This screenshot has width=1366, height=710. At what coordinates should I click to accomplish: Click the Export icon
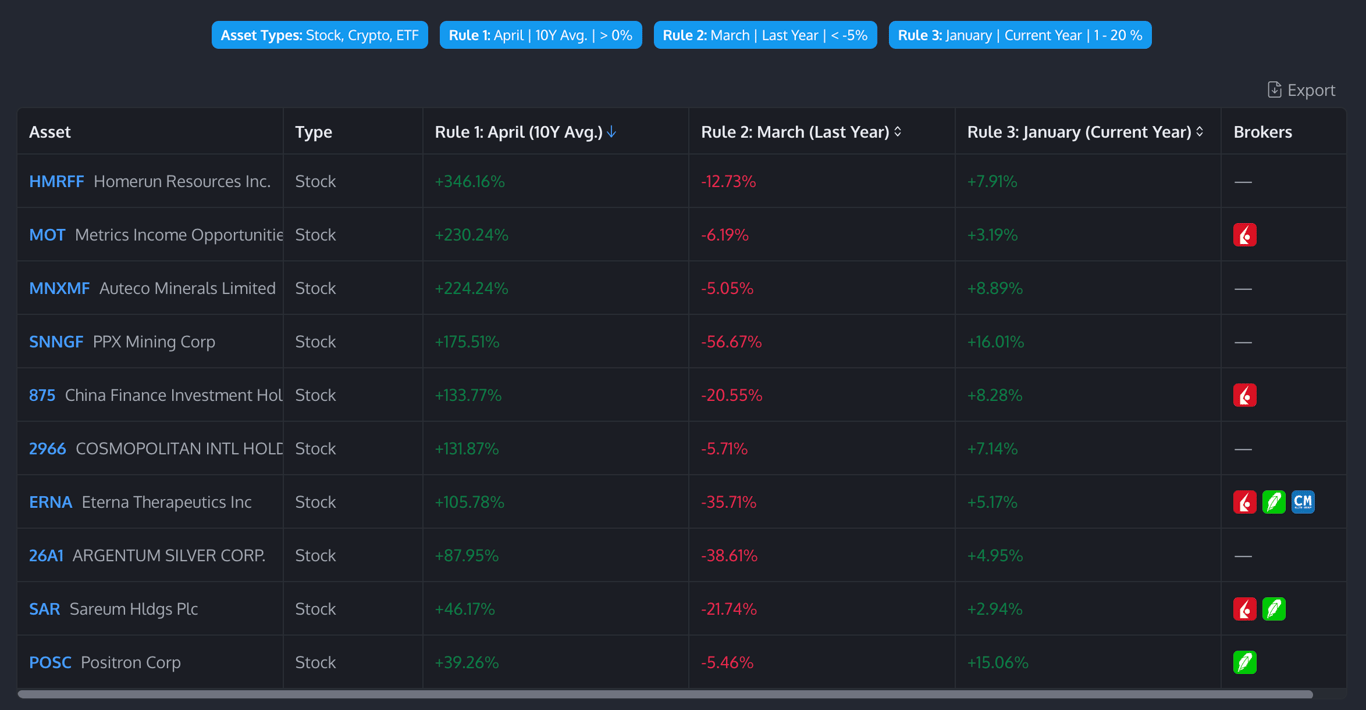tap(1274, 90)
